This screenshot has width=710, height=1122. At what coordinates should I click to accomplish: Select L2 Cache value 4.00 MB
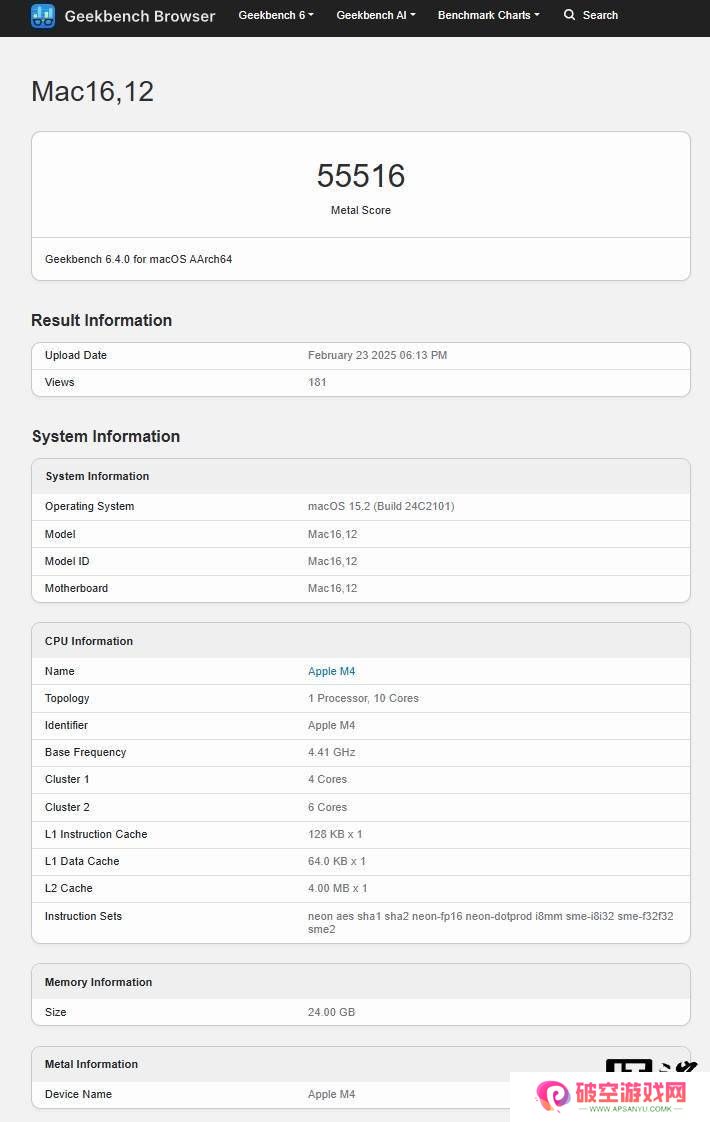coord(337,888)
